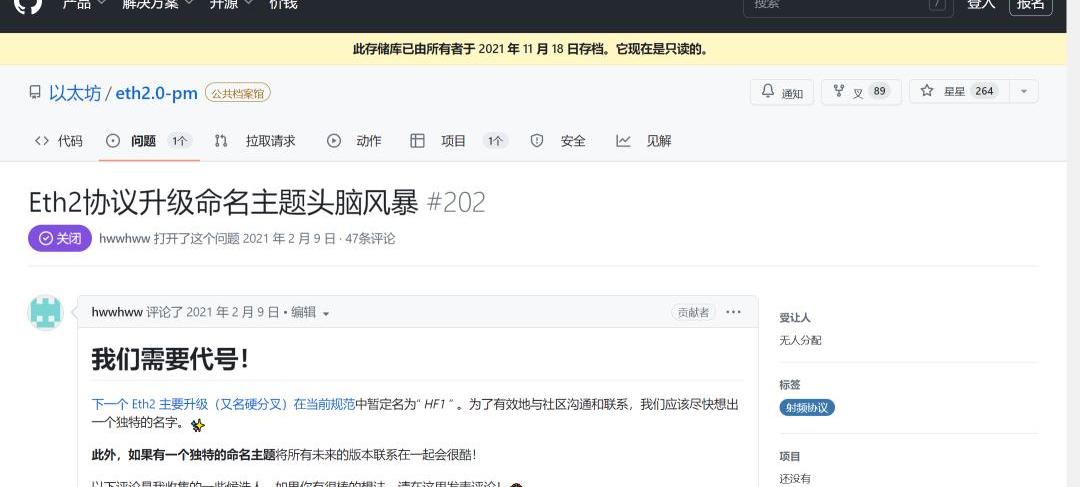Click the 射频协议 label tag
The height and width of the screenshot is (487, 1080).
[x=807, y=407]
